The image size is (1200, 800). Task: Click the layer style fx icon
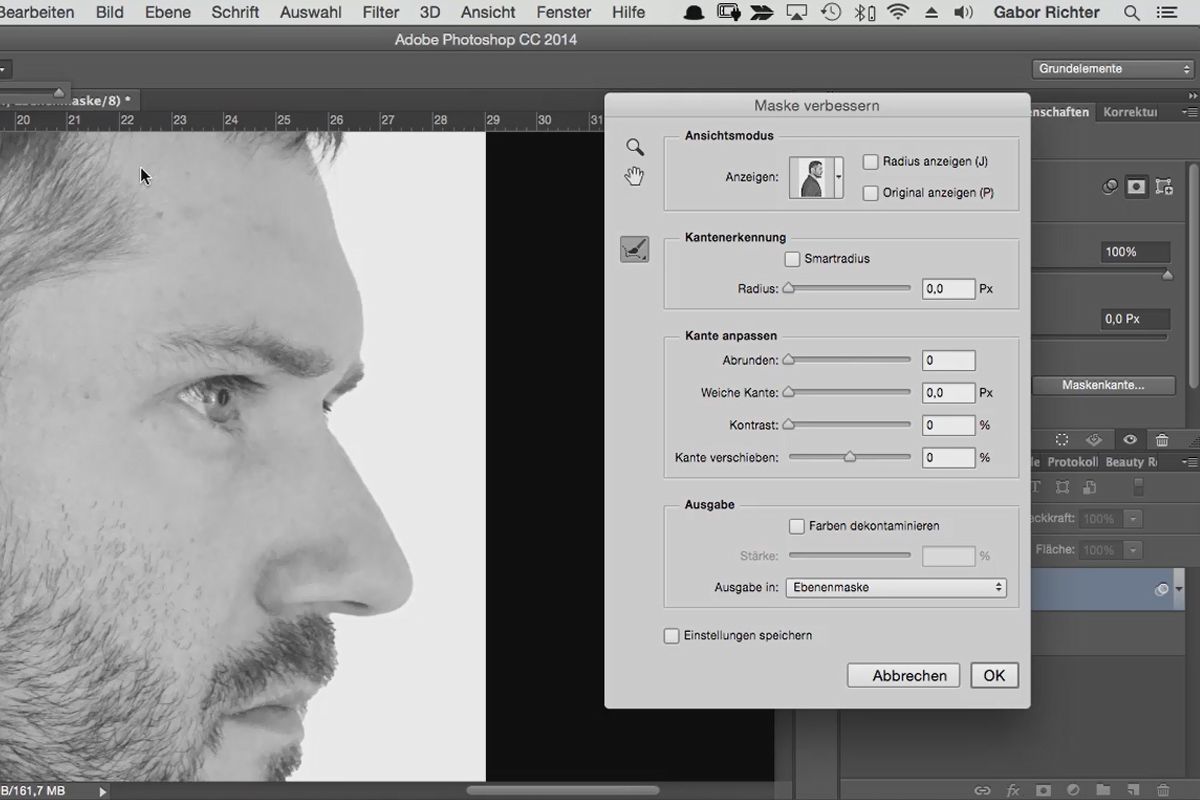(1013, 790)
